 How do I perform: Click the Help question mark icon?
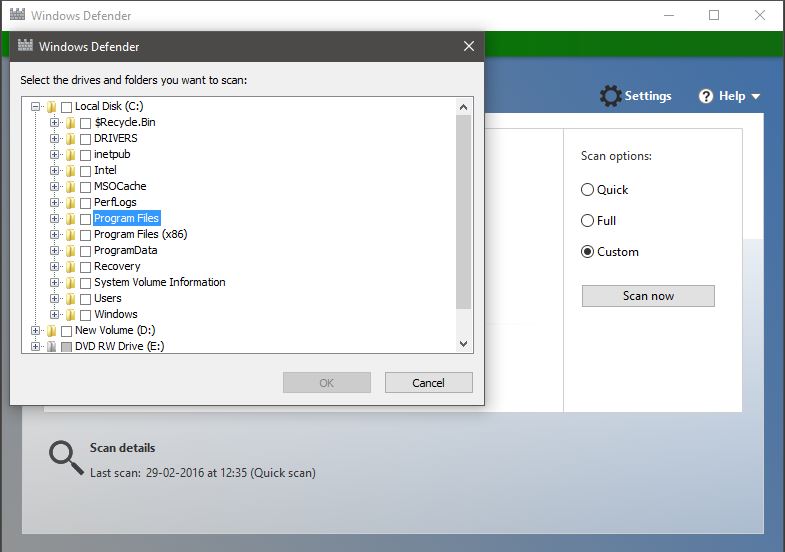[706, 96]
